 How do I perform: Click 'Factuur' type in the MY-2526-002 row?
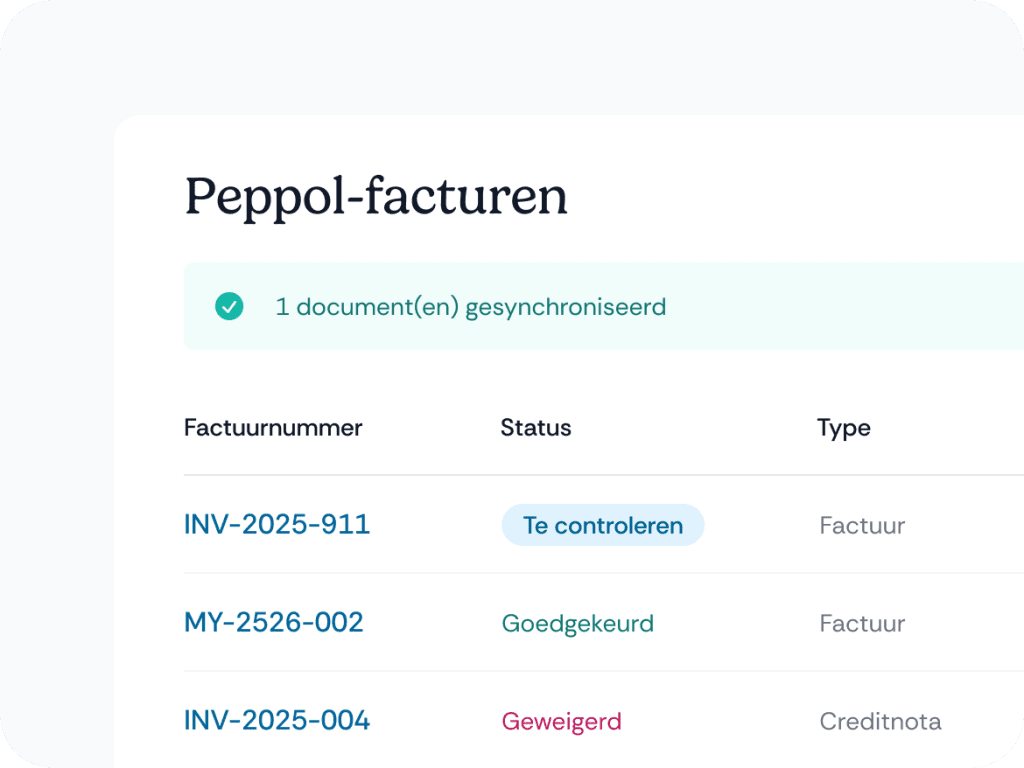pos(862,623)
